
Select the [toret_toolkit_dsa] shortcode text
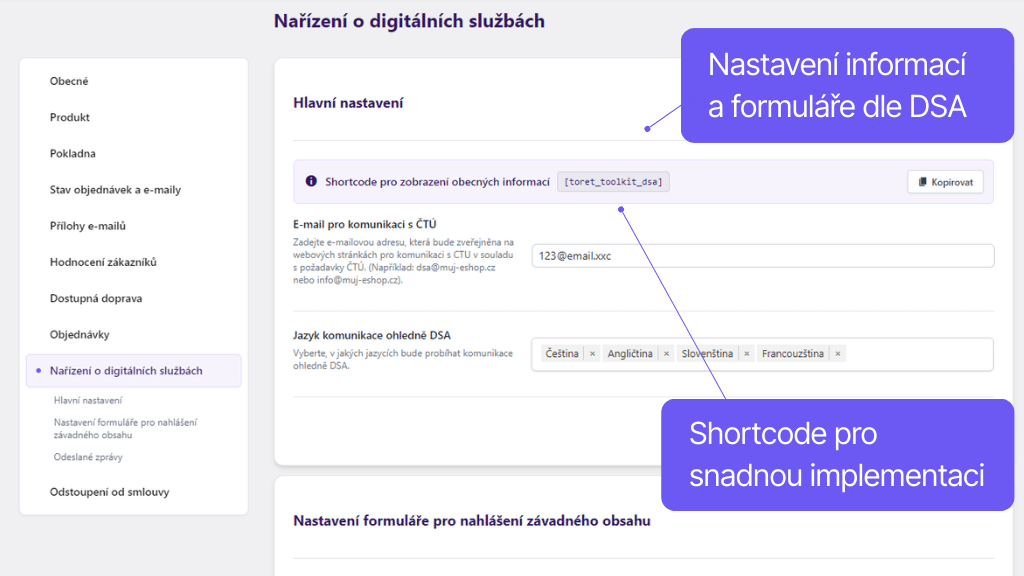click(x=613, y=182)
